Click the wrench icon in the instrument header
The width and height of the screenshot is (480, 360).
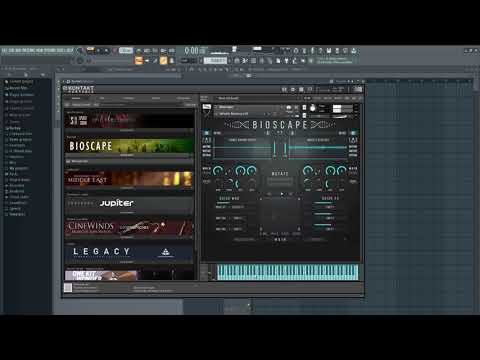click(x=207, y=113)
